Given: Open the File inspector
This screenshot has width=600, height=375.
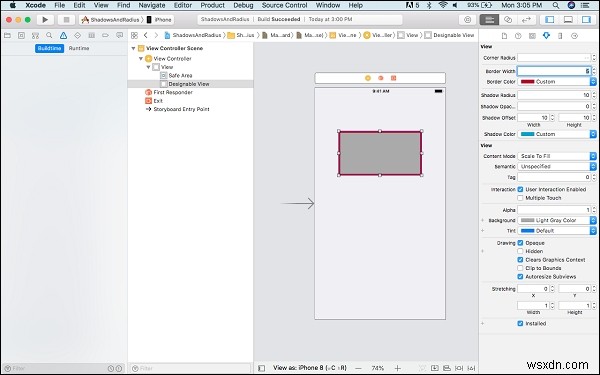Looking at the screenshot, I should pos(504,36).
